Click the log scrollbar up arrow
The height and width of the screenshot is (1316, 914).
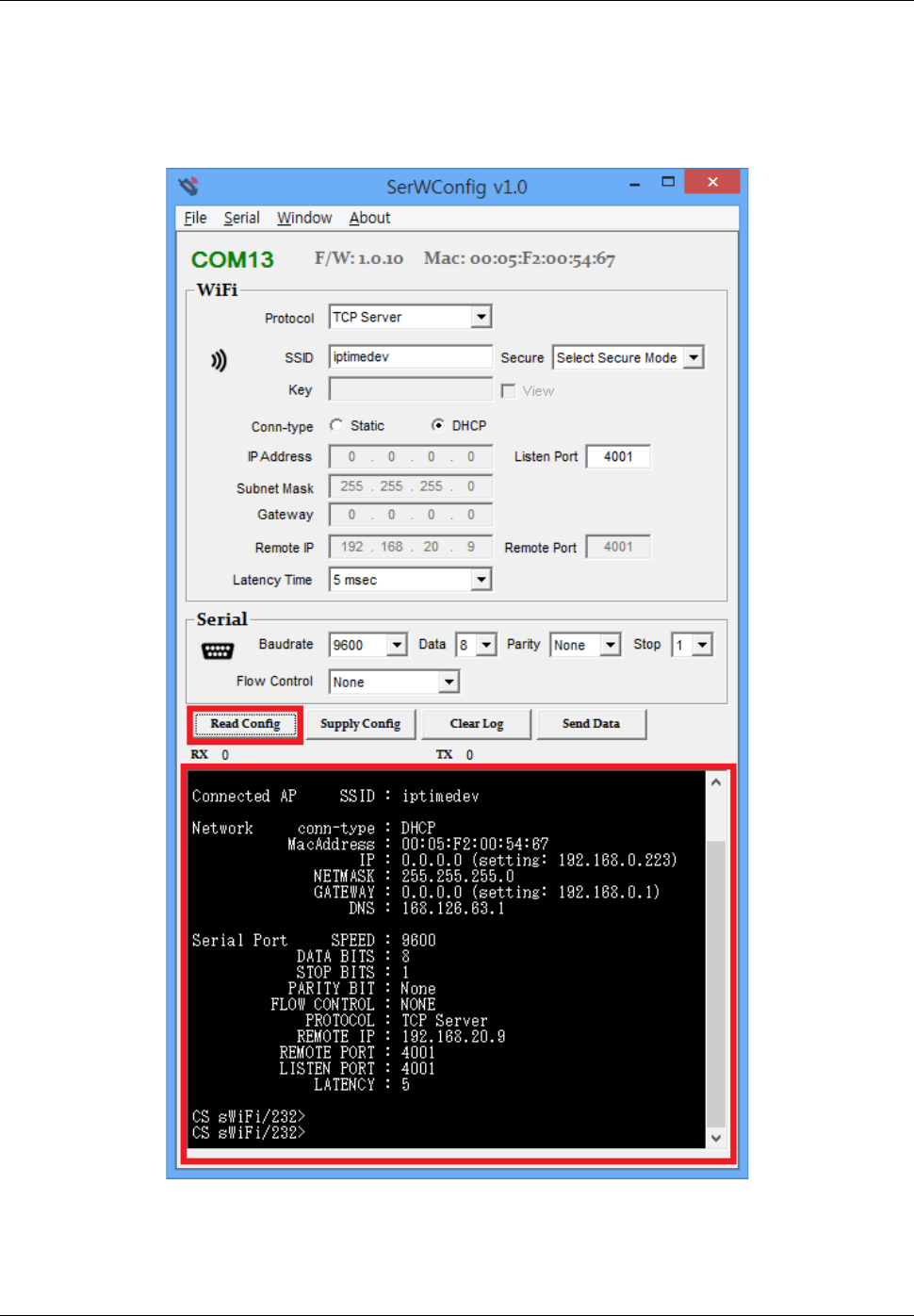coord(716,782)
